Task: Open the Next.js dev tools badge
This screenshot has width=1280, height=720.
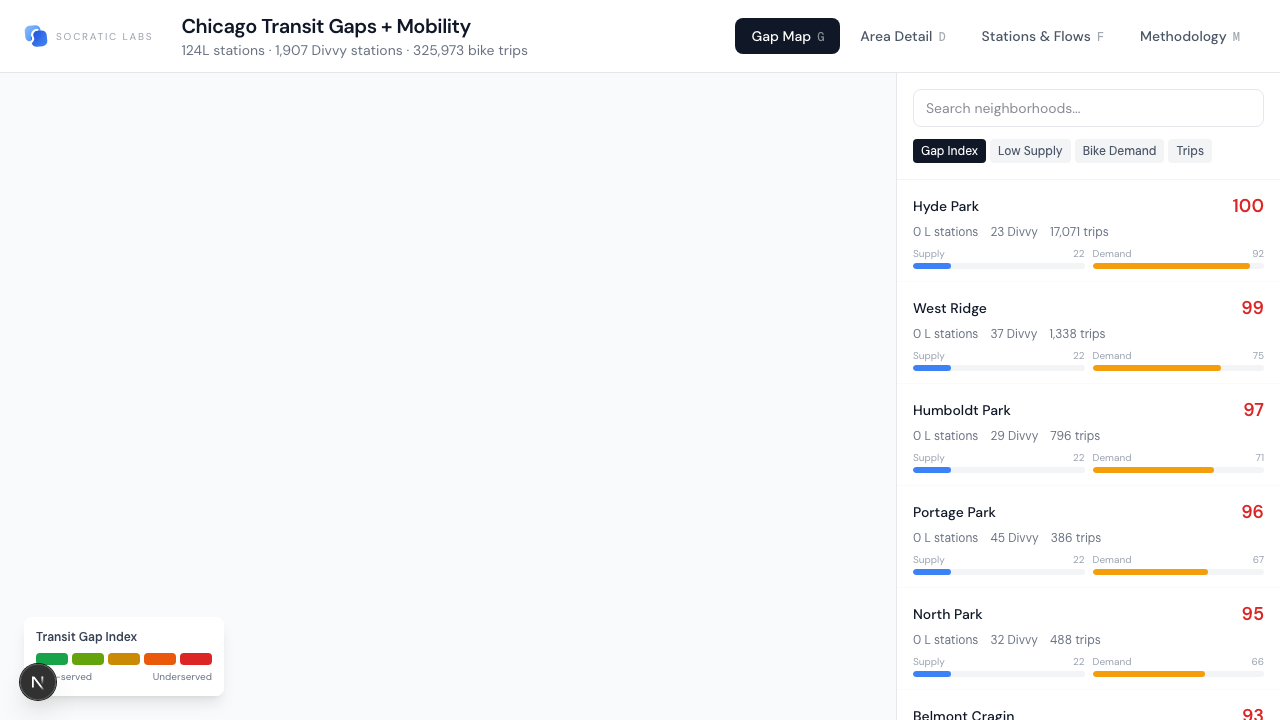Action: pyautogui.click(x=38, y=682)
